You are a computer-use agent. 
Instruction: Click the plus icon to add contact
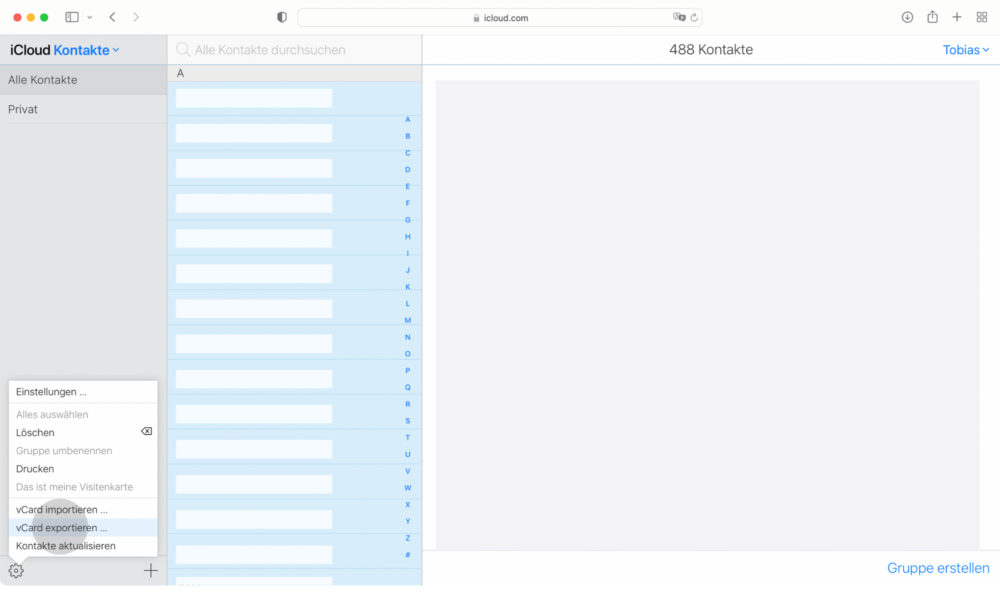[x=151, y=571]
